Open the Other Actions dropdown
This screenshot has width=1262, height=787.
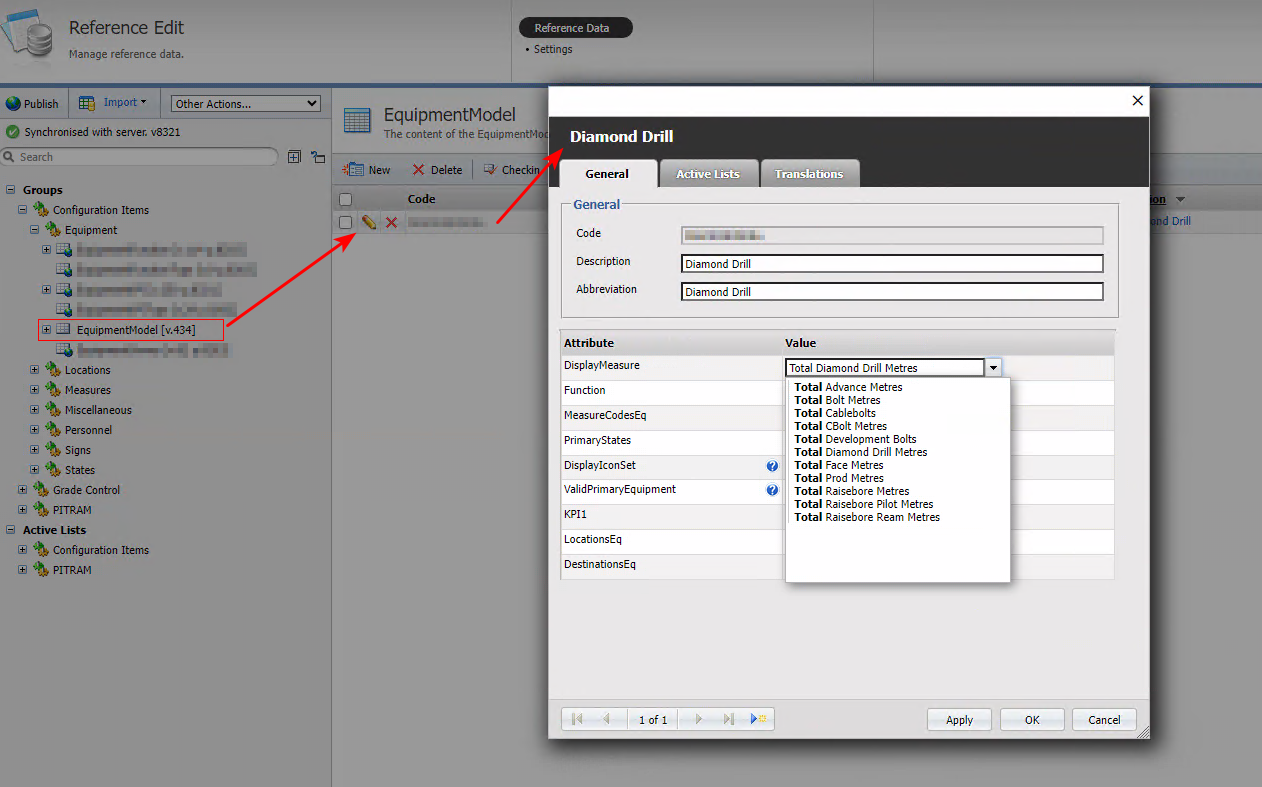click(245, 103)
